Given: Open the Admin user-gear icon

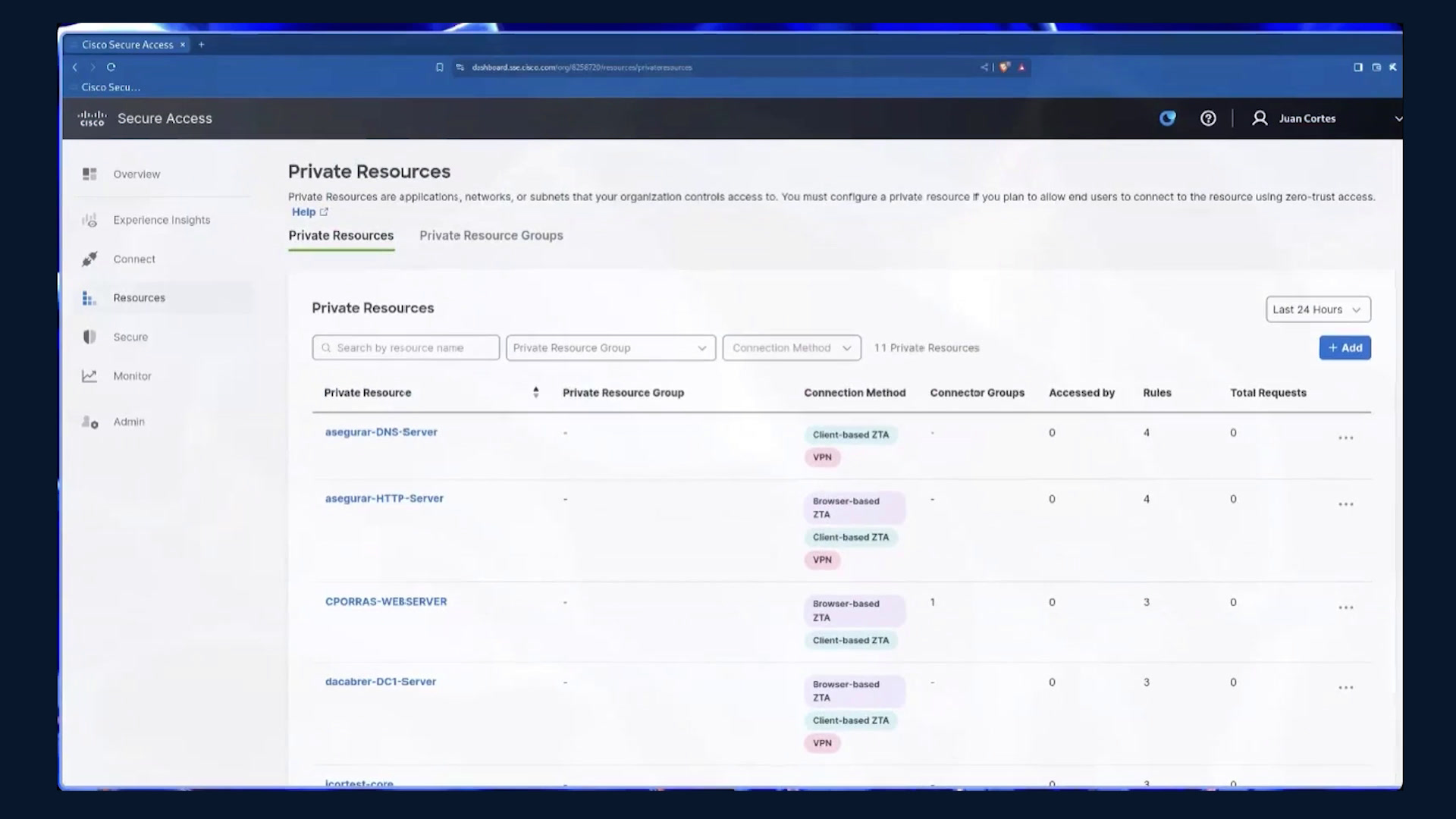Looking at the screenshot, I should coord(89,422).
